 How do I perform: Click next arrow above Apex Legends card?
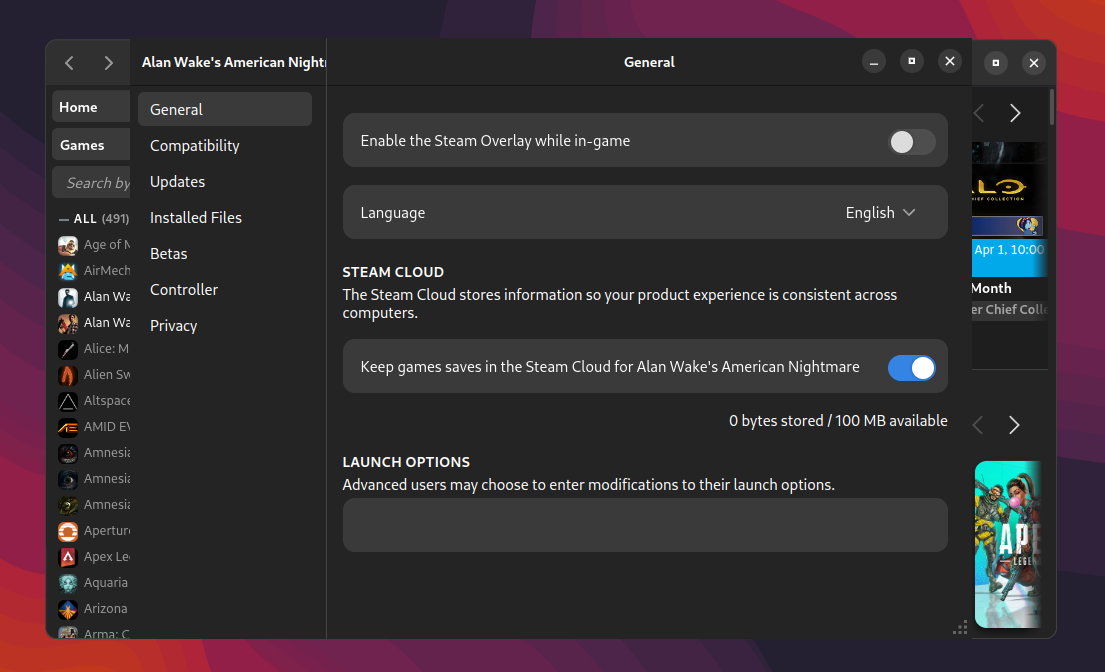point(1014,425)
